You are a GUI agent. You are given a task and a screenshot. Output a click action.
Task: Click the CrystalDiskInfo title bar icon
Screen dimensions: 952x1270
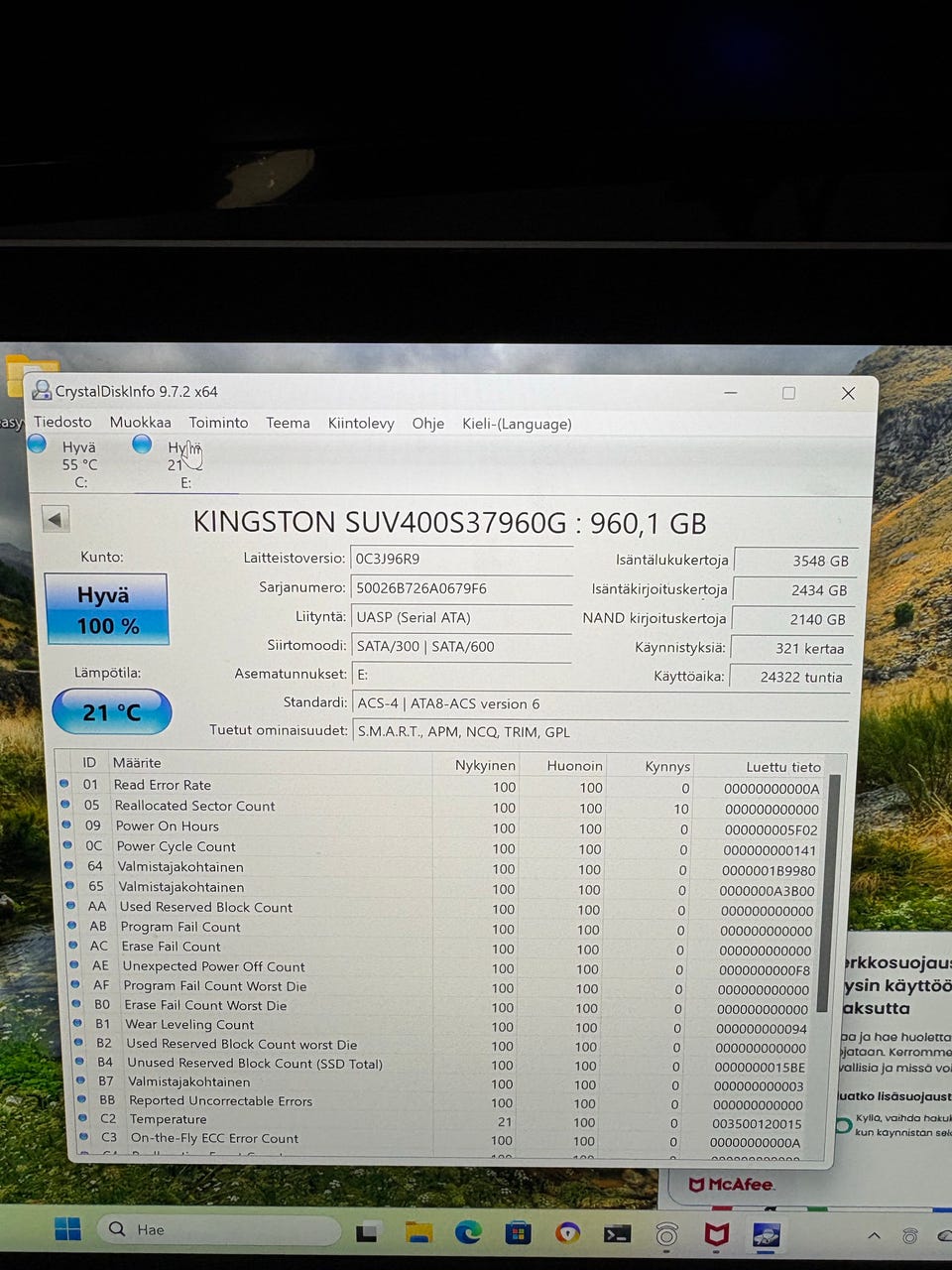coord(42,390)
